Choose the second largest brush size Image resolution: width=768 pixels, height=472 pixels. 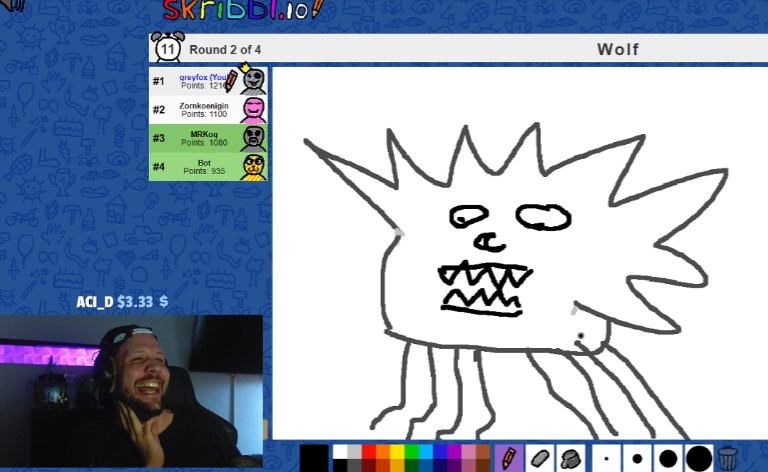point(668,458)
